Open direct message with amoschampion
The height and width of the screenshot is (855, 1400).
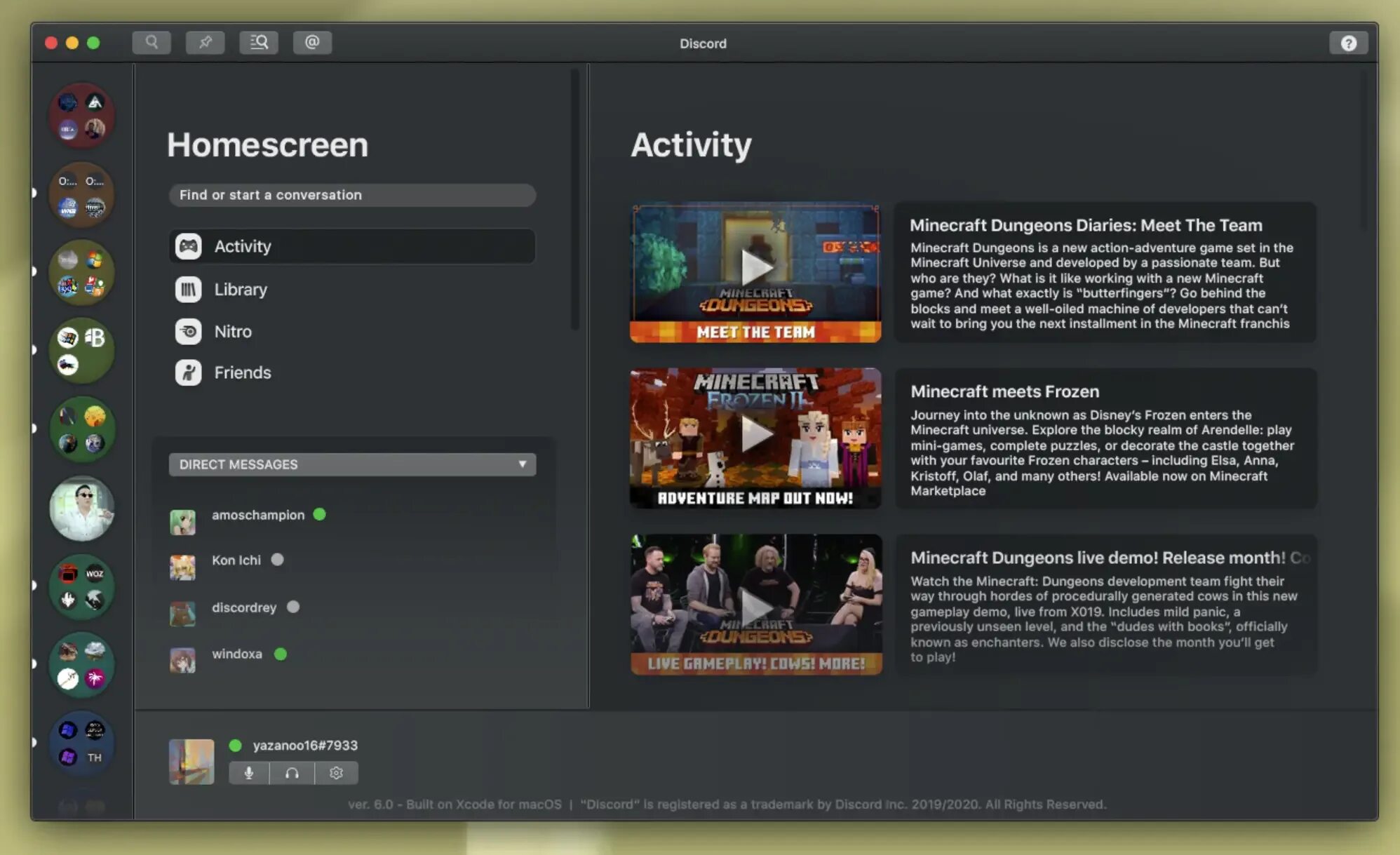coord(257,515)
